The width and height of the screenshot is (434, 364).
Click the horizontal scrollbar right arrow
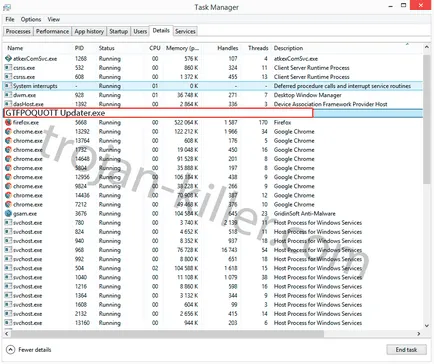coord(419,333)
